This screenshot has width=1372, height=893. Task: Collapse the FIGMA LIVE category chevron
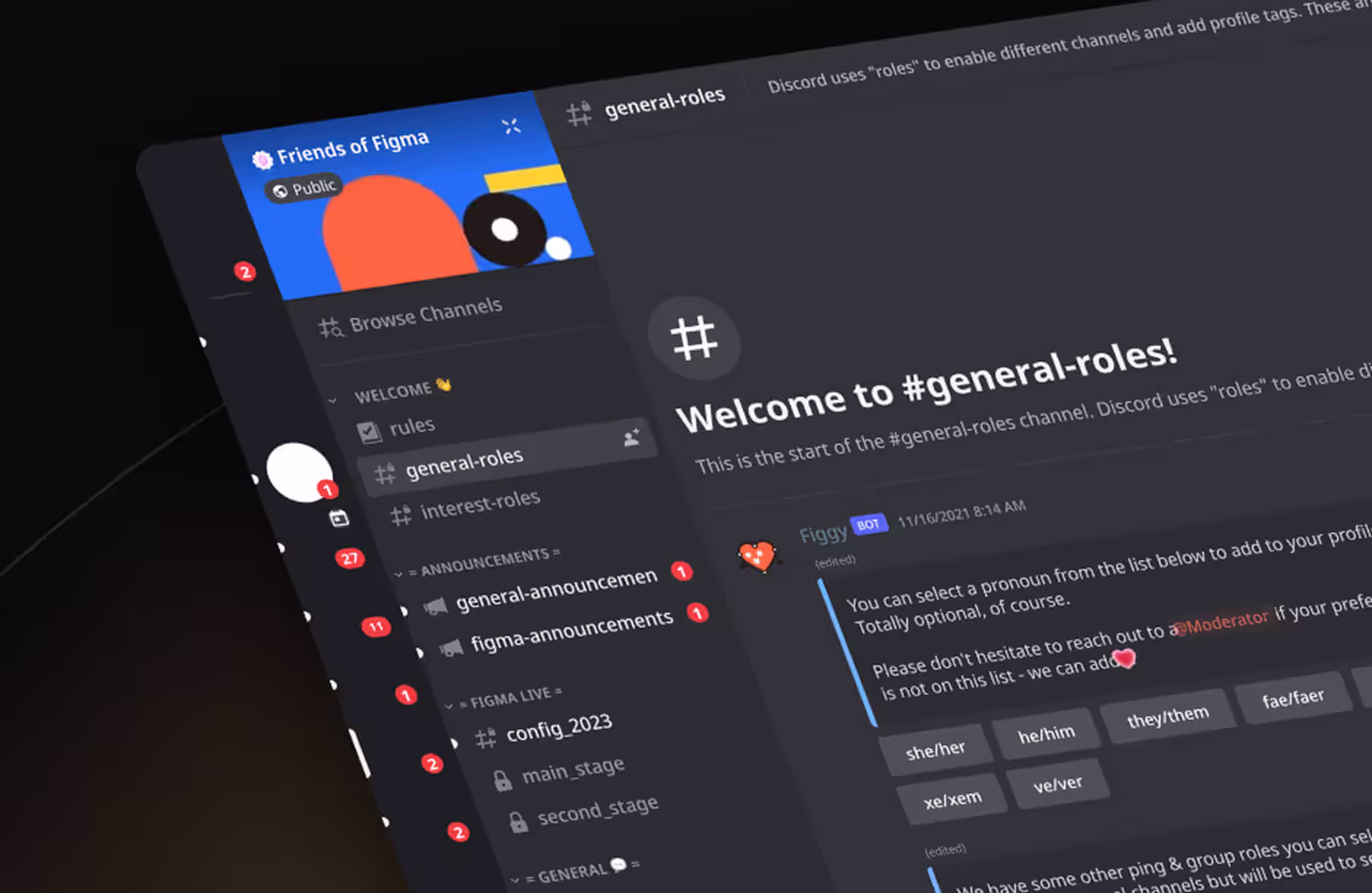[x=449, y=705]
